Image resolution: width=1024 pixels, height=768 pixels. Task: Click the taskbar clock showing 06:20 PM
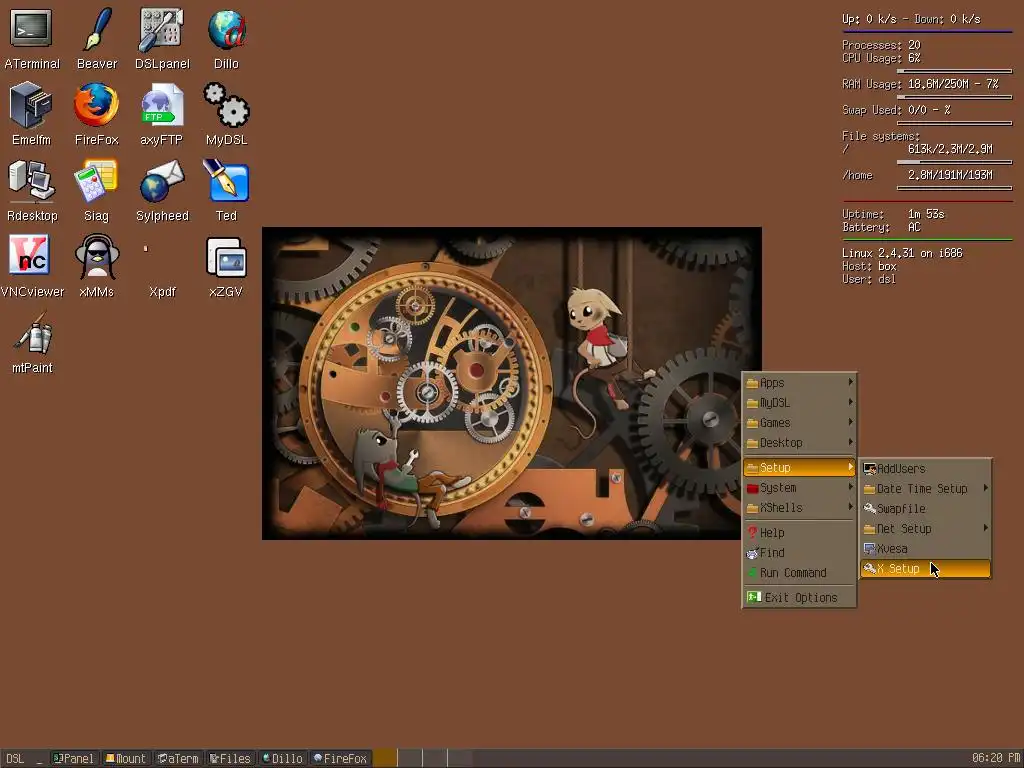click(995, 758)
